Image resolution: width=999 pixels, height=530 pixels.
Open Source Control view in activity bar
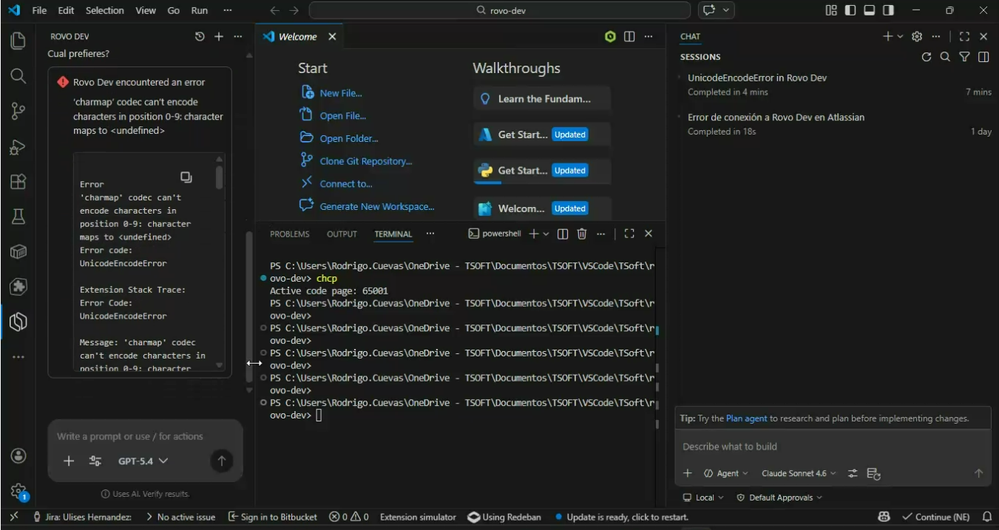point(18,111)
